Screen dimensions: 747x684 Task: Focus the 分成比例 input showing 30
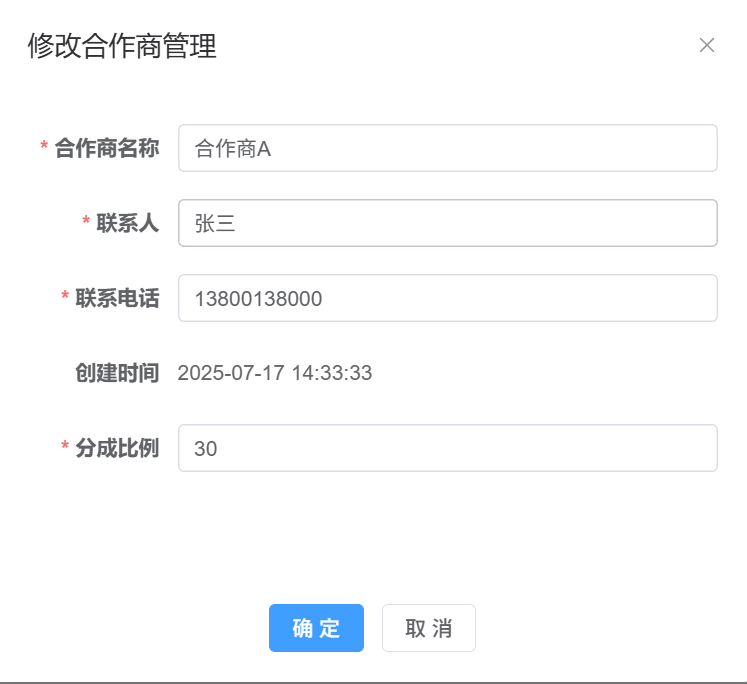(447, 448)
